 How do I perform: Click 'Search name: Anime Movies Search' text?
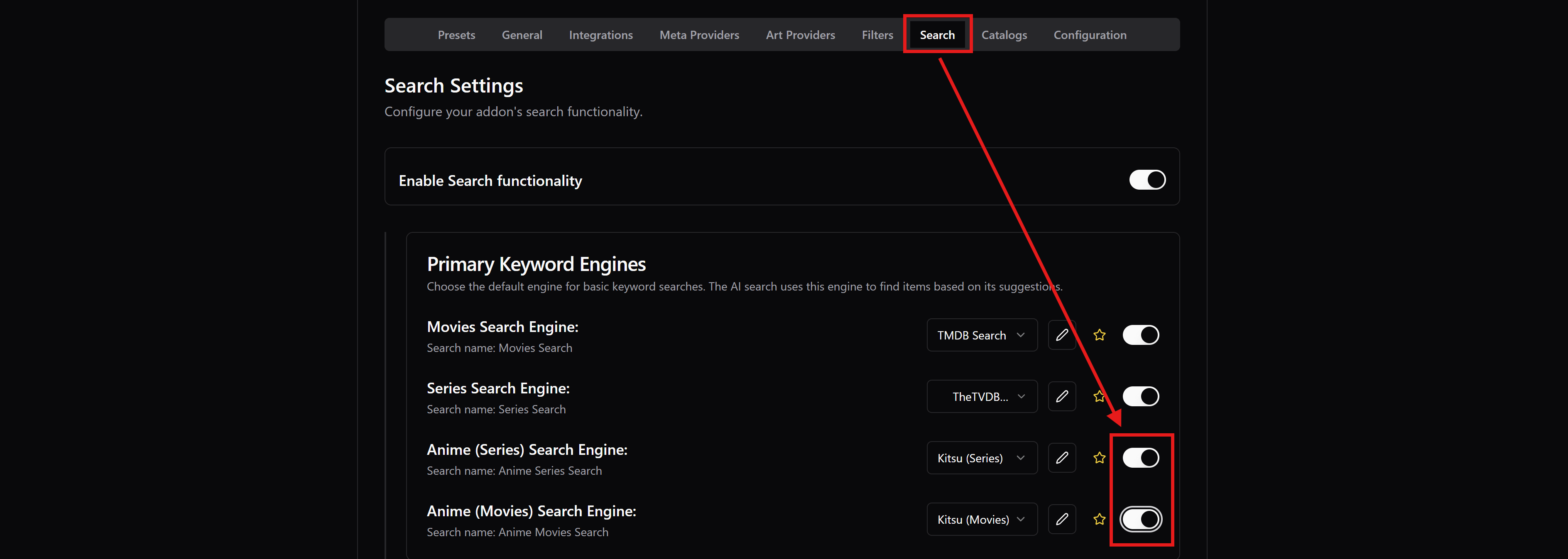(517, 532)
